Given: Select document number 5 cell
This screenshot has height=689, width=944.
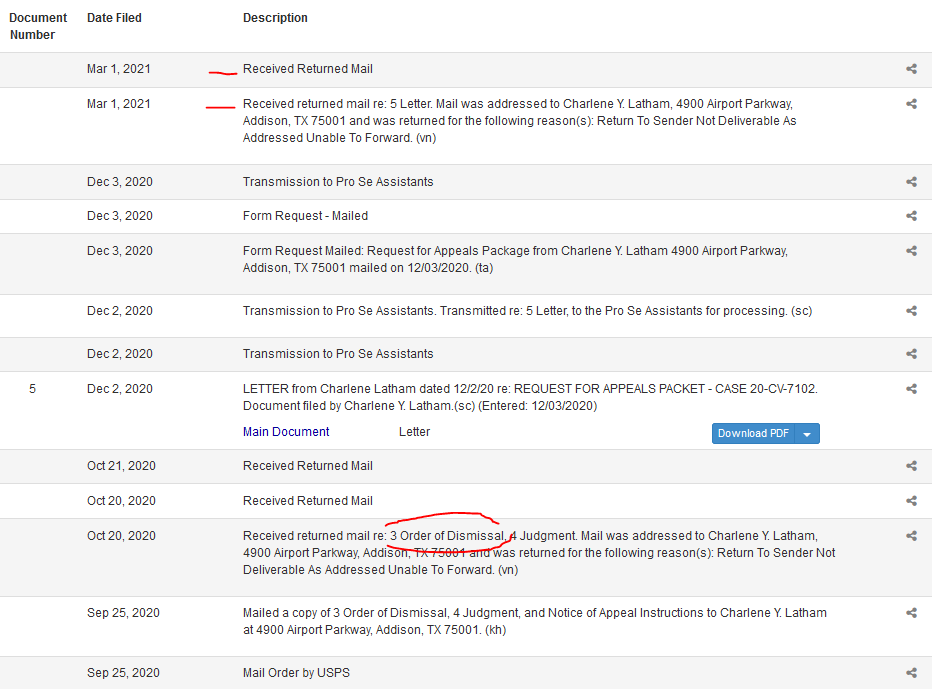Looking at the screenshot, I should [x=33, y=389].
